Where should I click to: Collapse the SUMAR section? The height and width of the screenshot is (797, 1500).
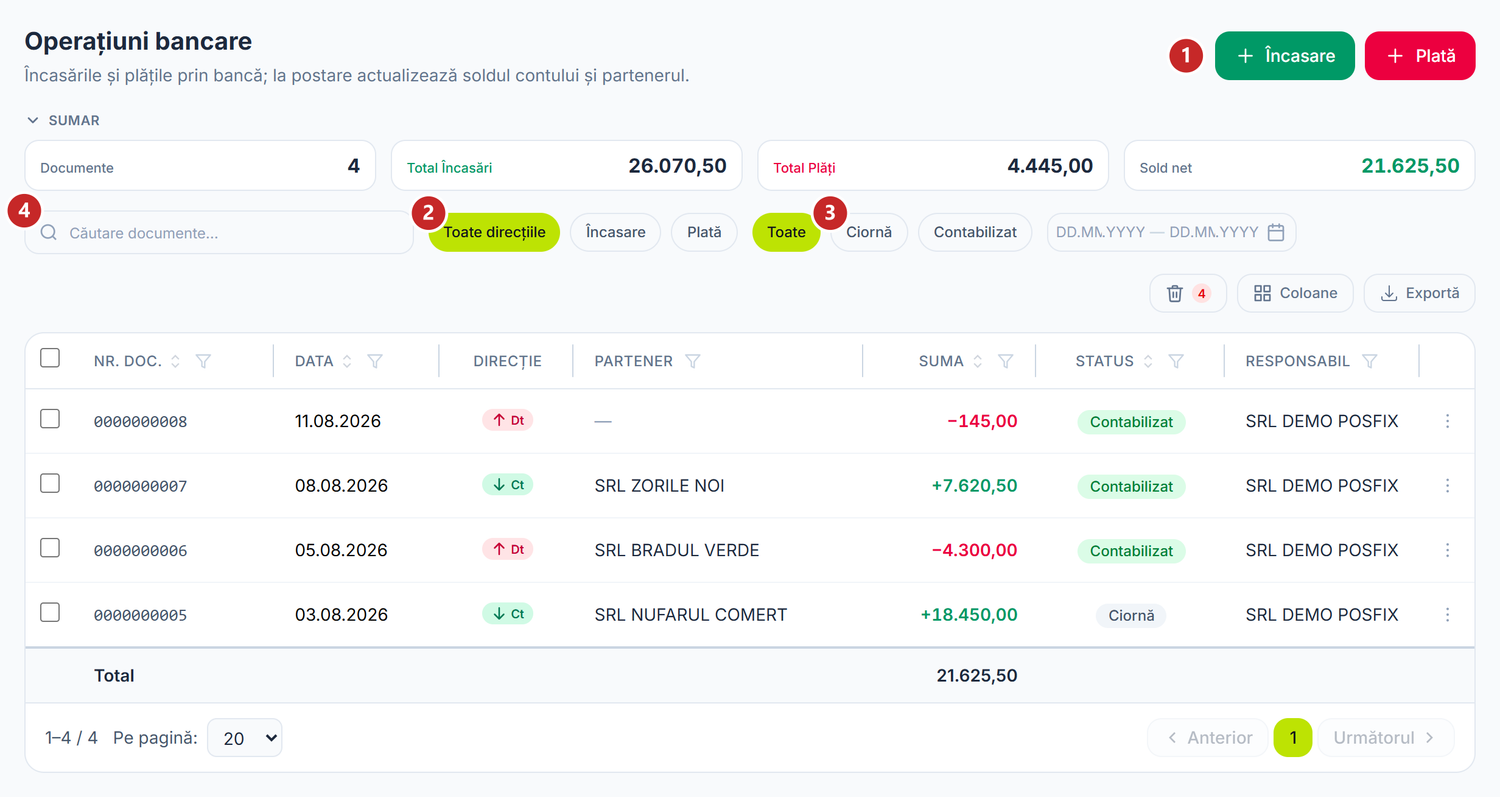click(63, 120)
